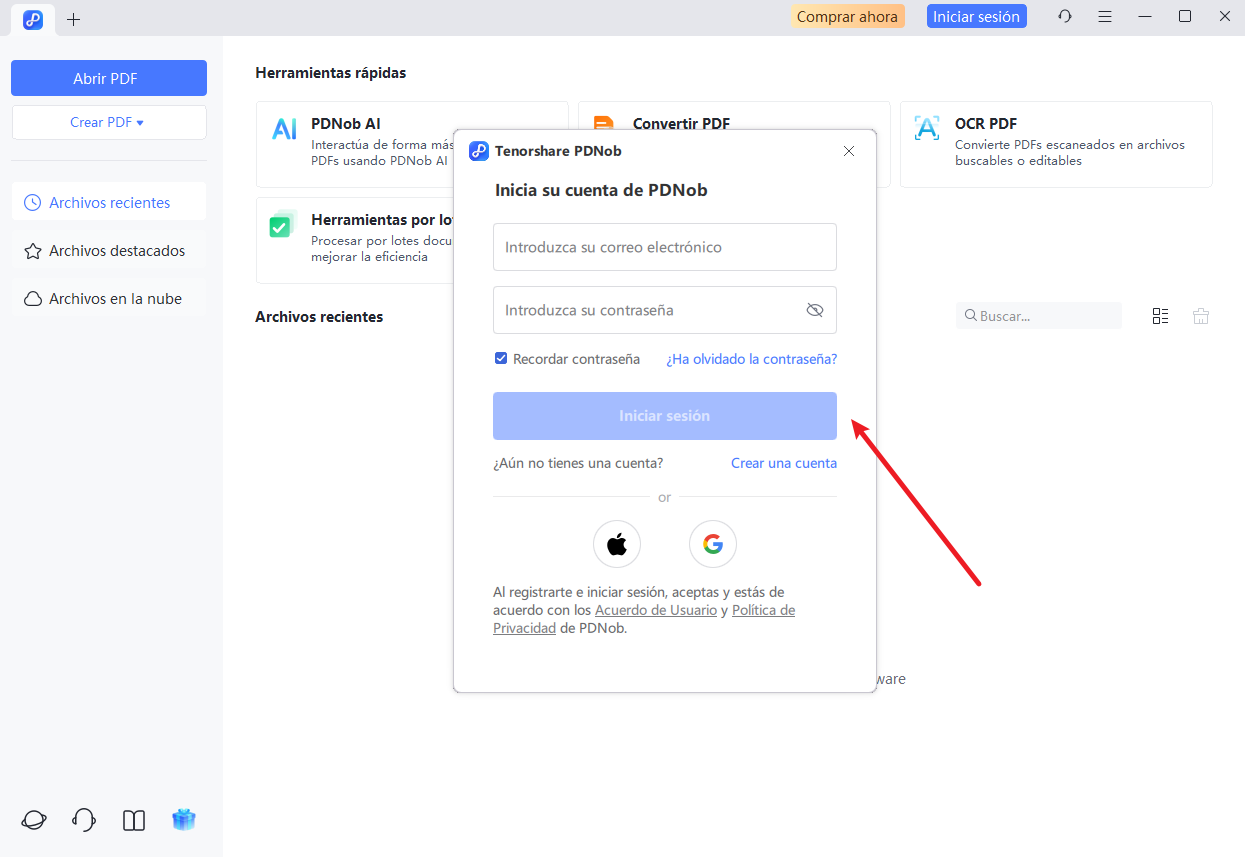Switch recent files to list view icon
The height and width of the screenshot is (857, 1245).
click(x=1160, y=316)
